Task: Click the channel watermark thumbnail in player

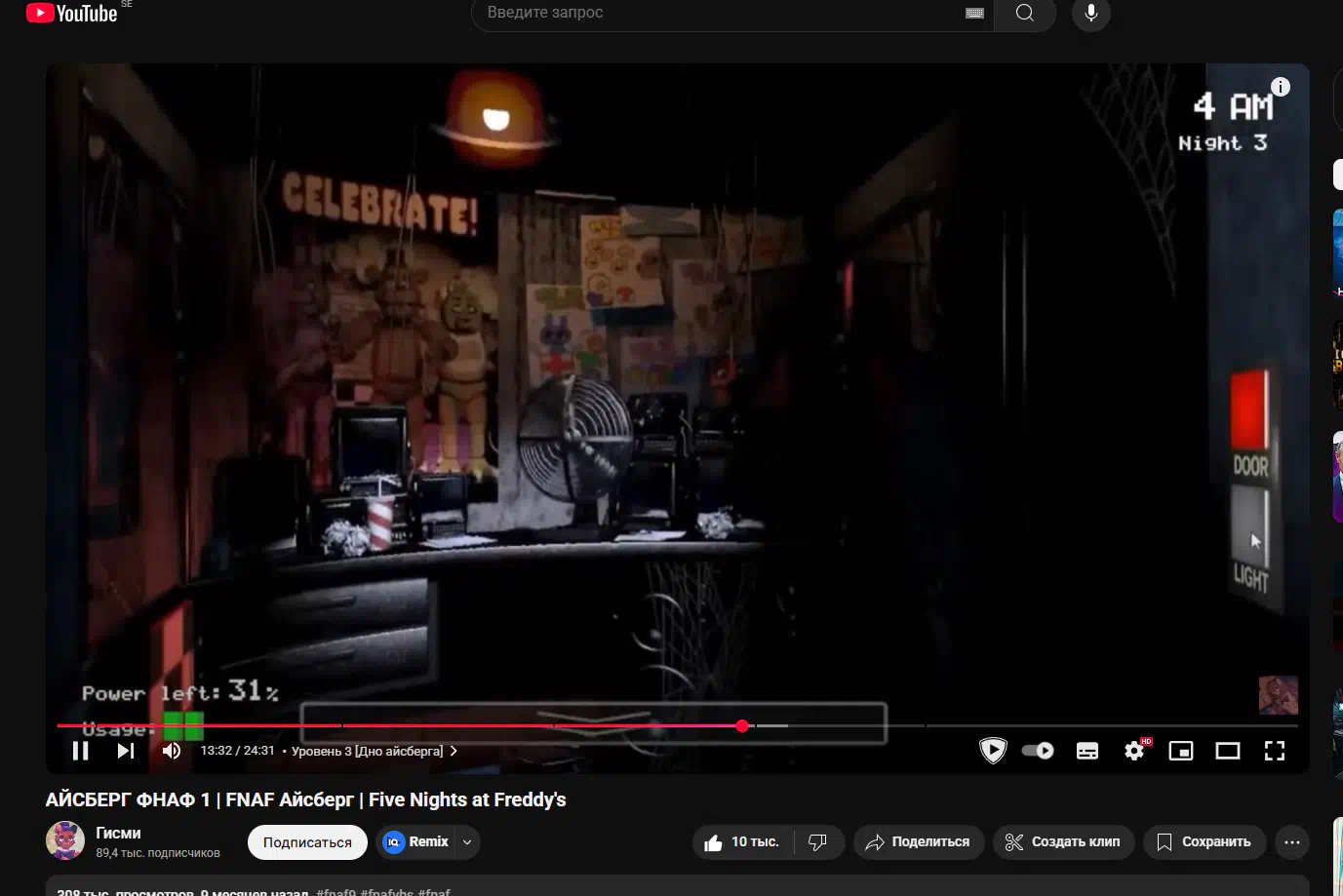Action: tap(1279, 695)
